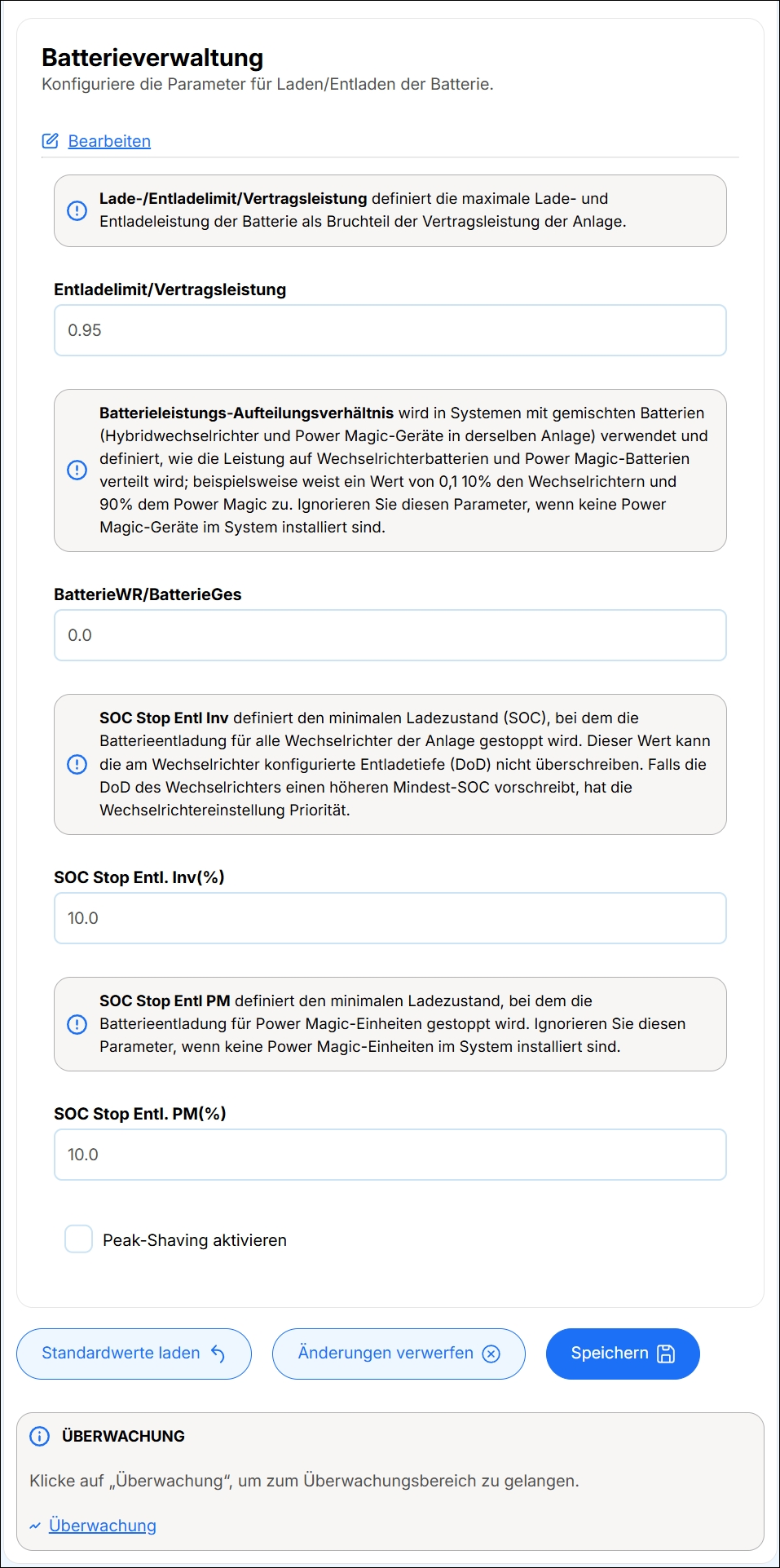Follow the Überwachung link
This screenshot has height=1568, width=780.
point(103,1526)
